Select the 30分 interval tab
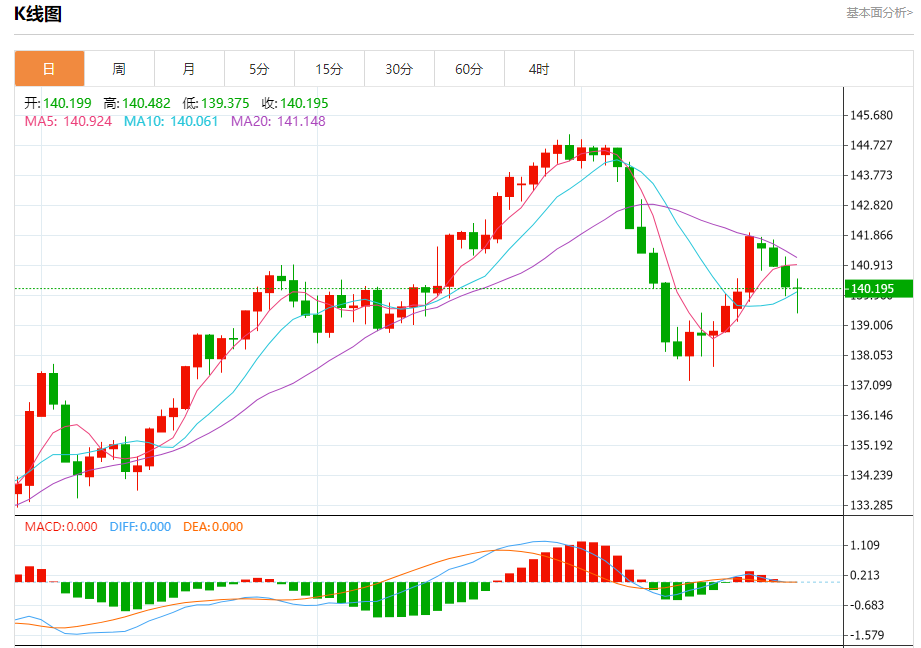This screenshot has width=921, height=648. [399, 69]
